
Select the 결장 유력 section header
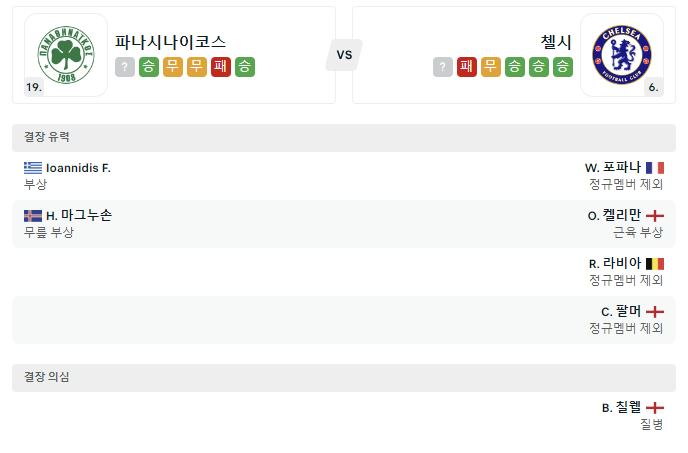pyautogui.click(x=344, y=138)
